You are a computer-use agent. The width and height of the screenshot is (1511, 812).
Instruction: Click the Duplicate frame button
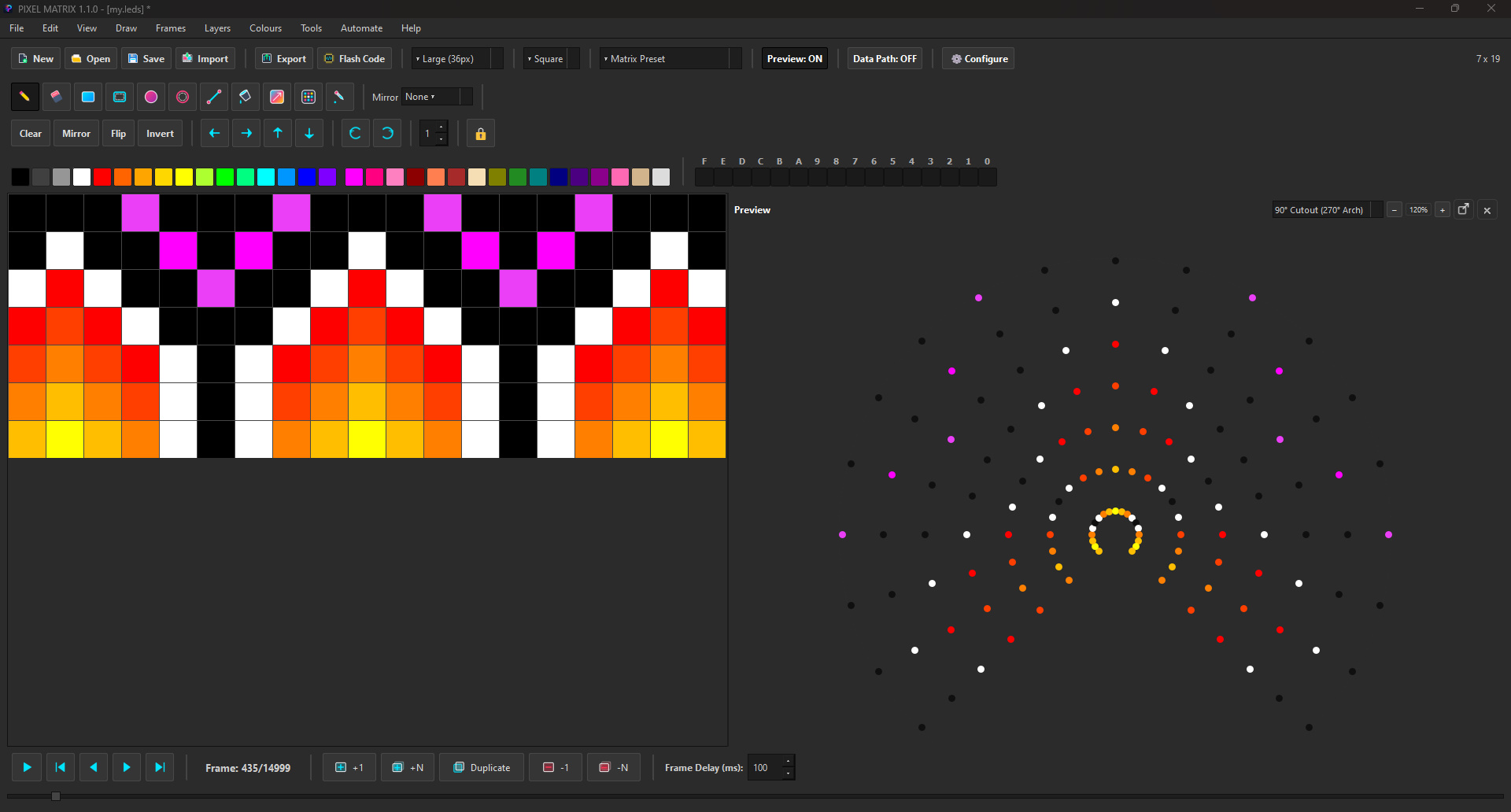tap(482, 767)
